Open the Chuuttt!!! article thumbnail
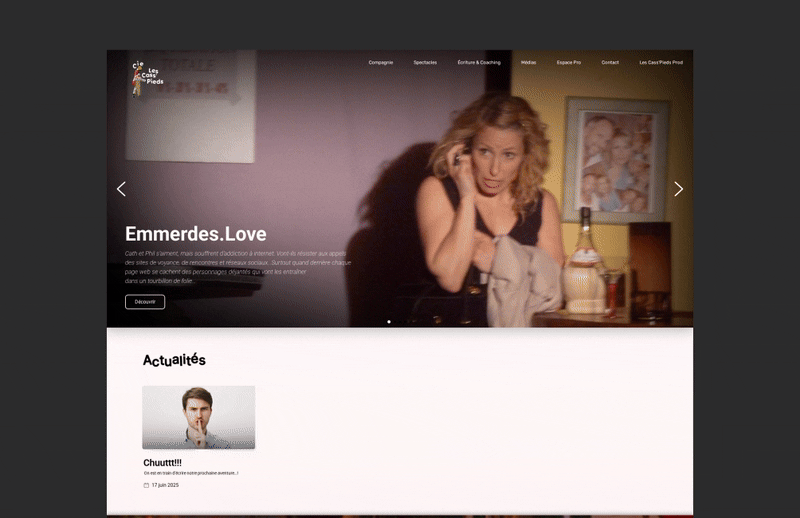 coord(199,417)
